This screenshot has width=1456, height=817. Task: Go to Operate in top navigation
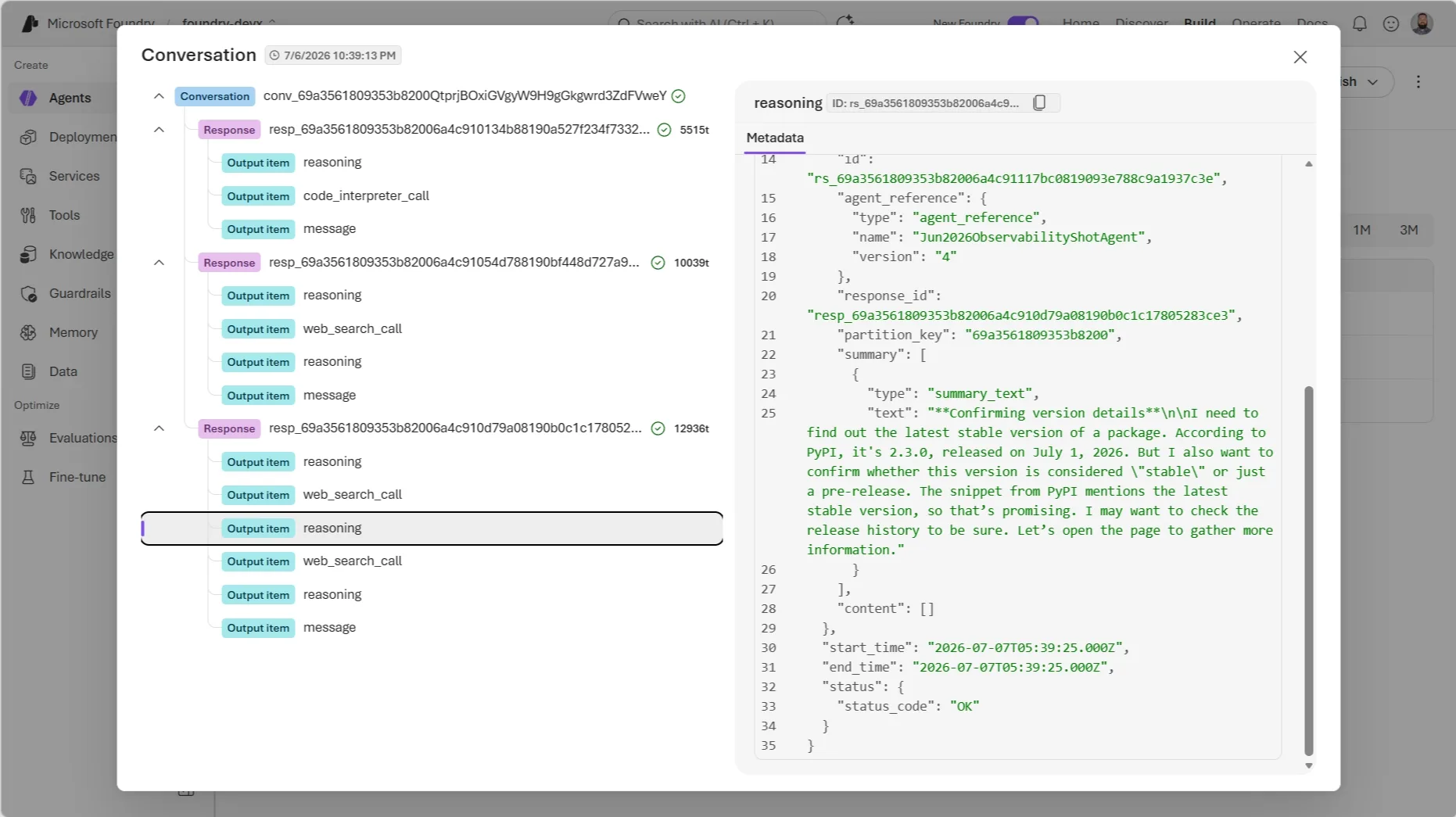pos(1256,23)
